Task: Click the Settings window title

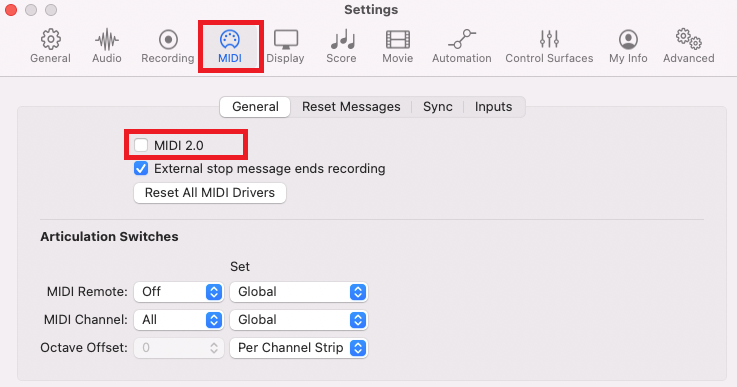Action: tap(371, 9)
